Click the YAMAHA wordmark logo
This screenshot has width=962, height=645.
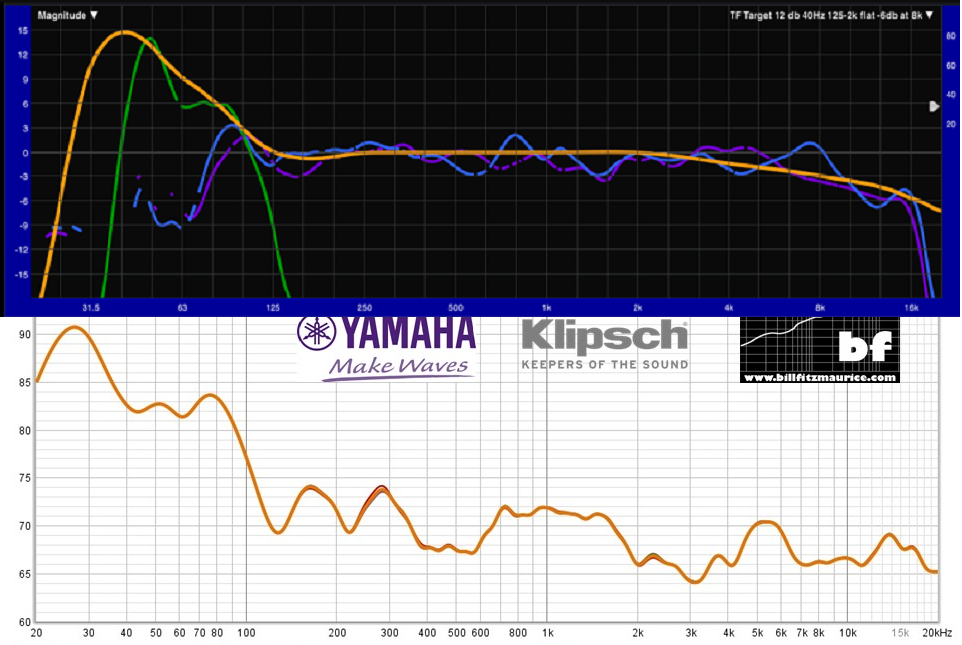point(410,333)
